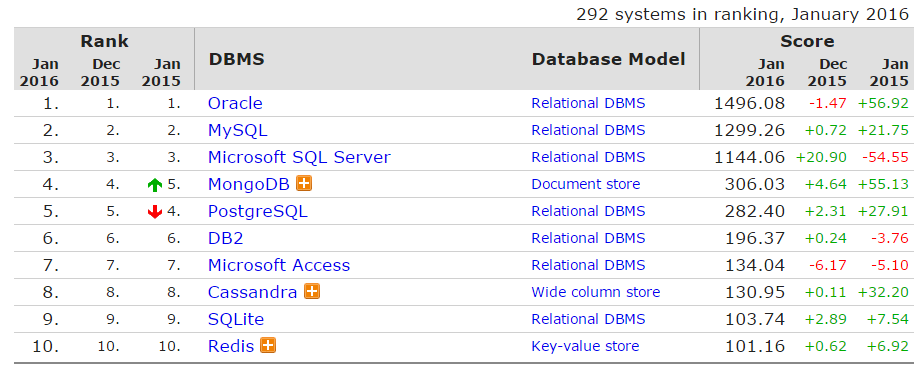Click the Document store model link

pos(585,184)
